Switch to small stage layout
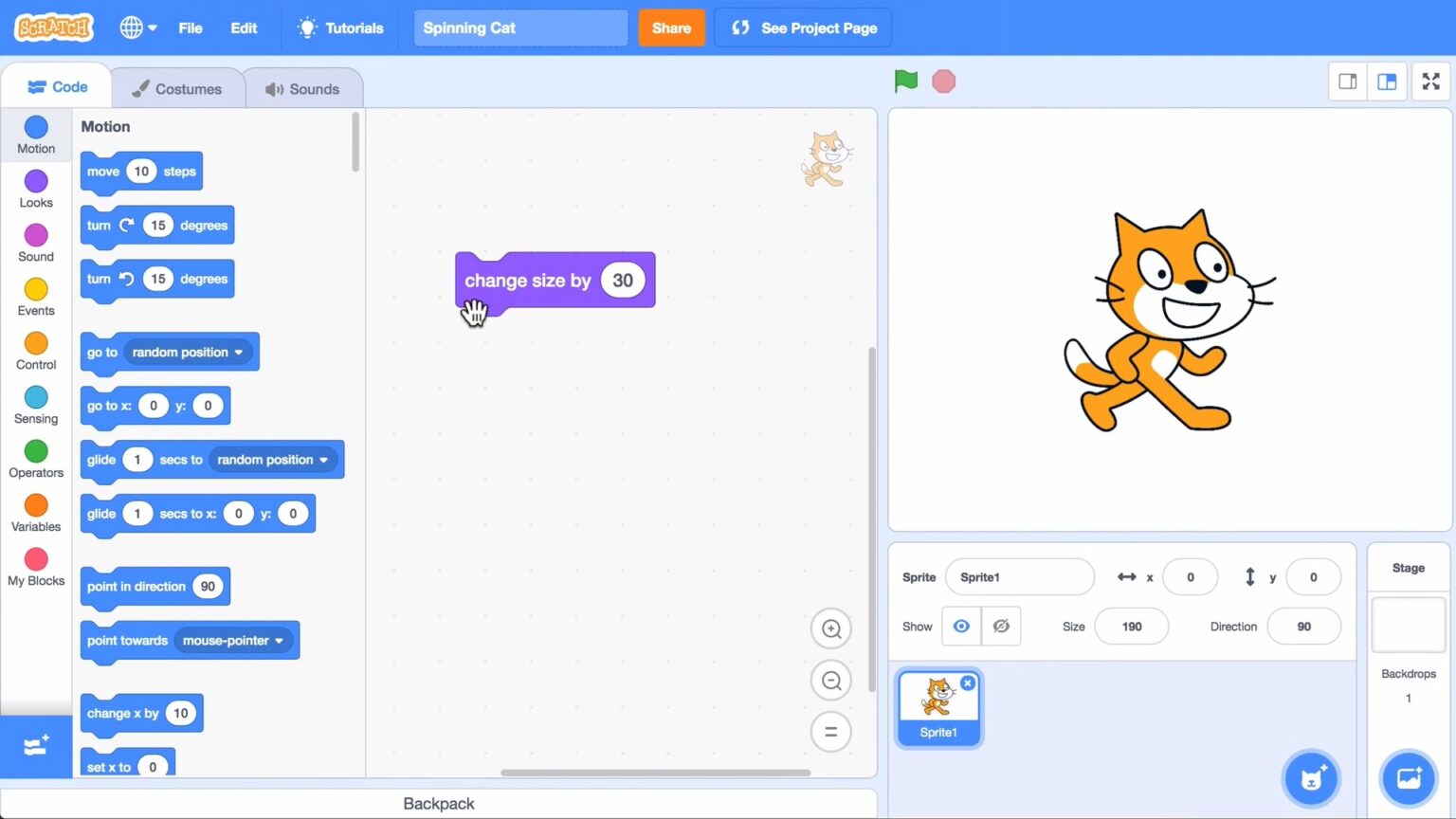This screenshot has width=1456, height=819. pyautogui.click(x=1347, y=82)
